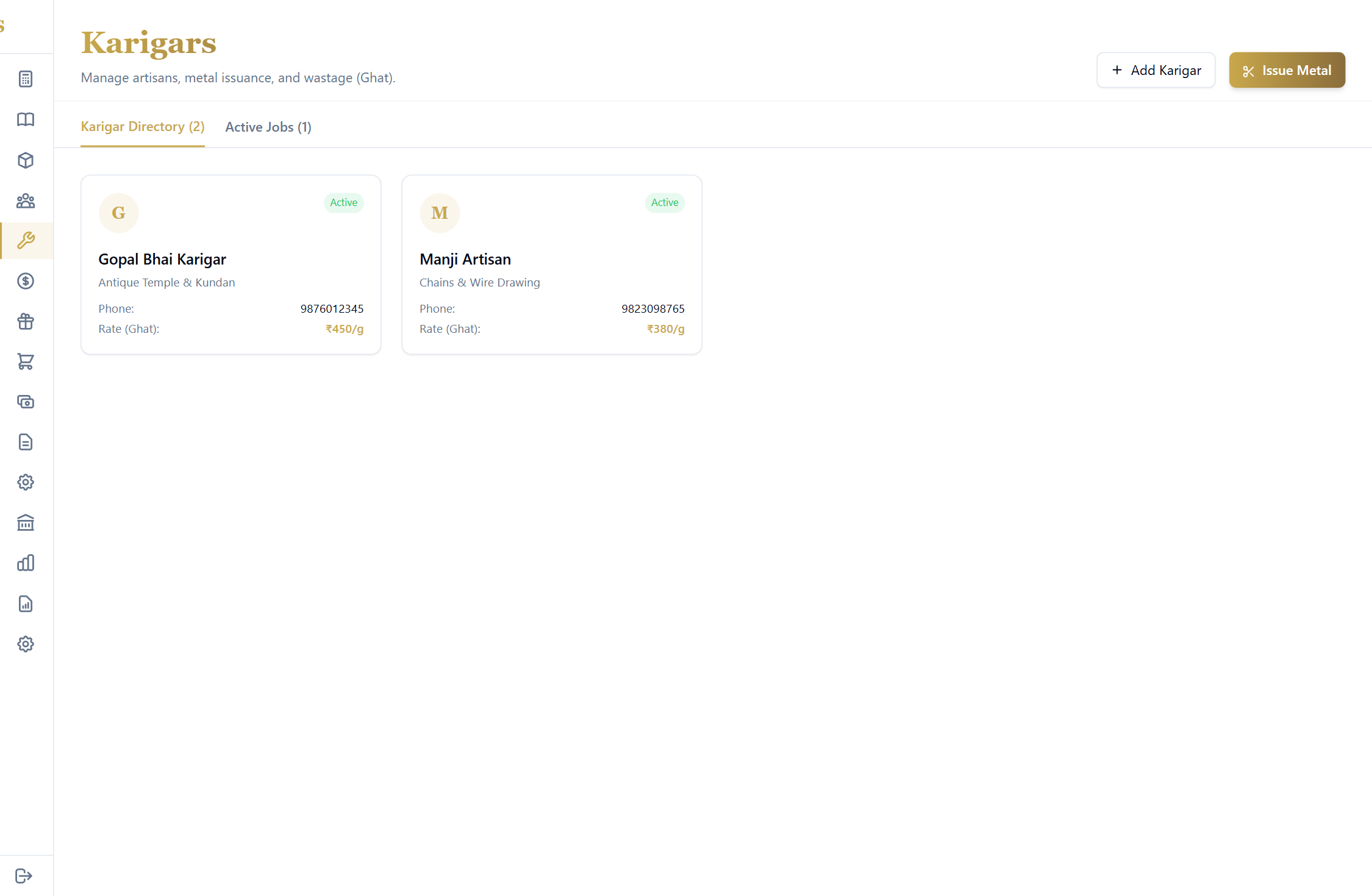Click Active badge on Gopal Bhai card

[344, 202]
